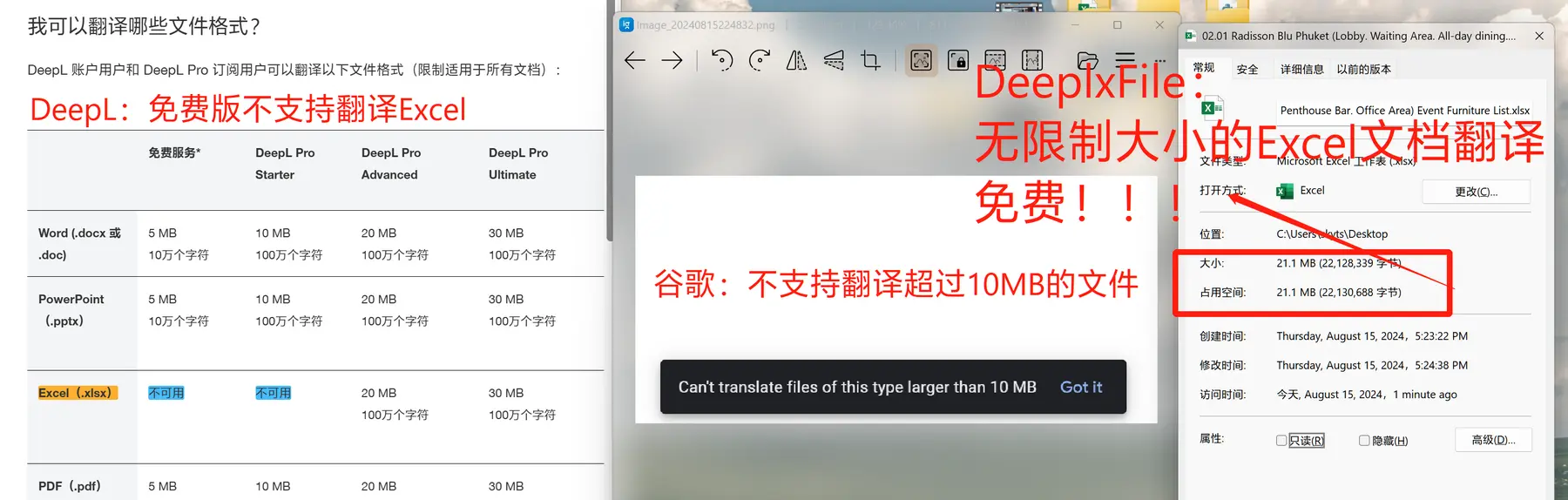Image resolution: width=1568 pixels, height=500 pixels.
Task: Rotate image clockwise in viewer toolbar
Action: [760, 60]
